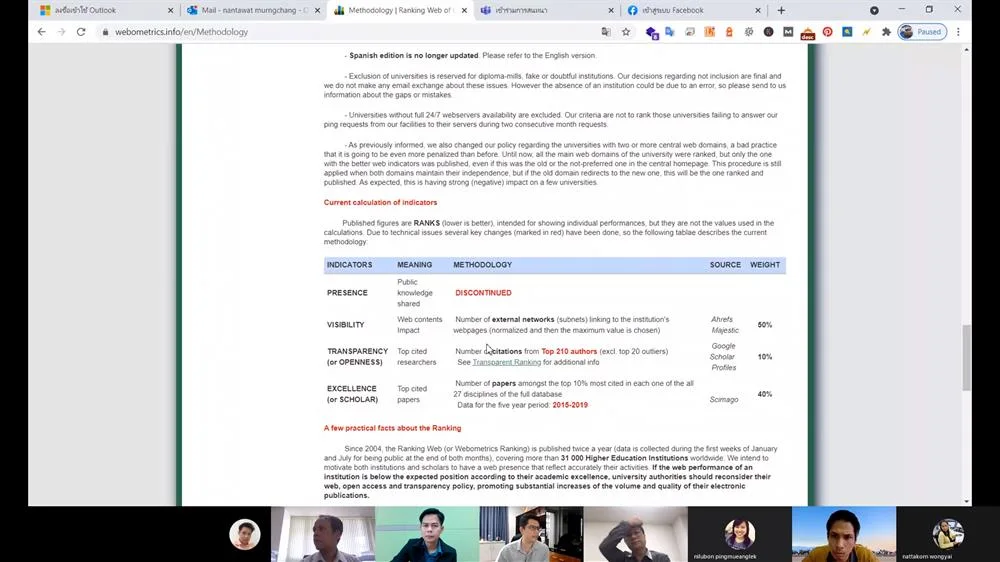Close the Mail - nantawat tab

pos(318,10)
